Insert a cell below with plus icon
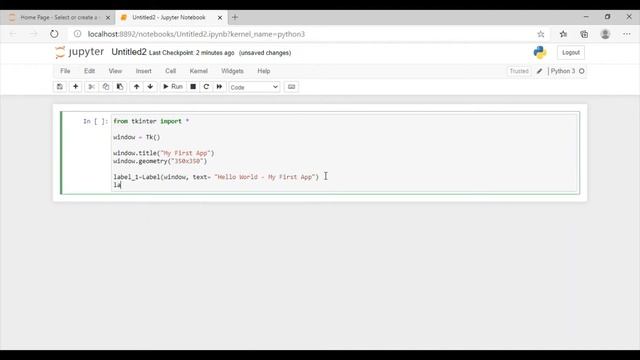This screenshot has height=360, width=640. click(76, 87)
